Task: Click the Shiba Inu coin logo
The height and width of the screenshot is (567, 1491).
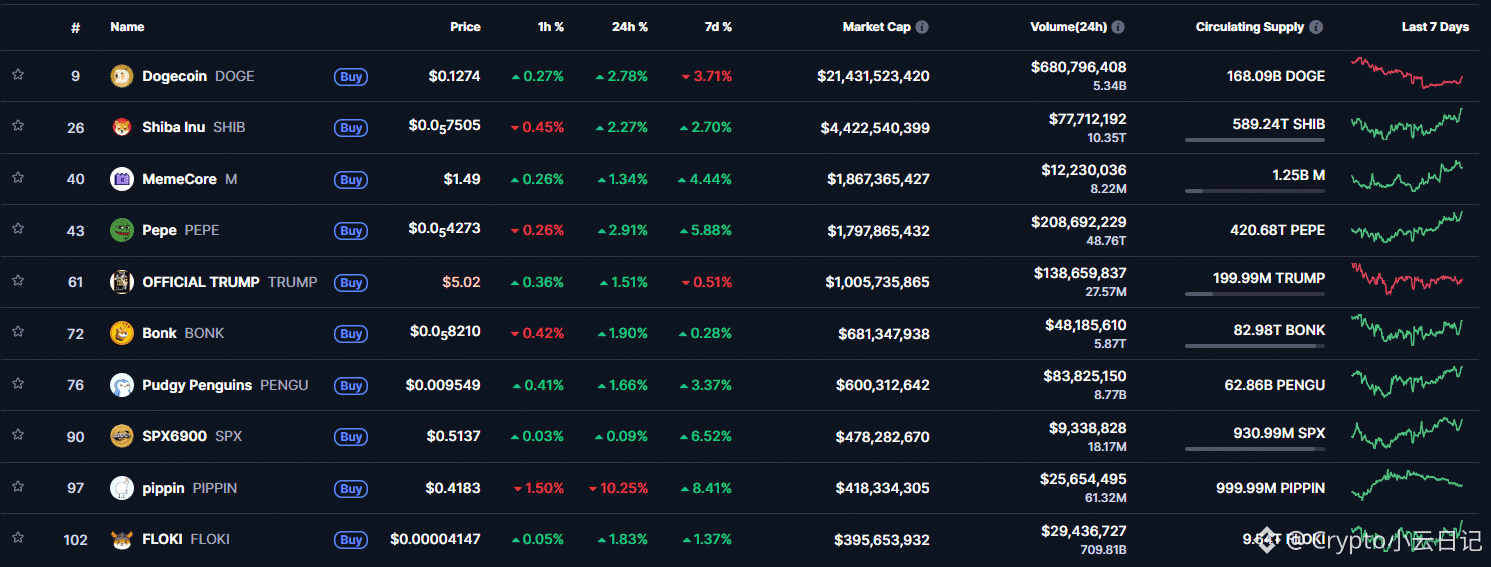Action: pyautogui.click(x=121, y=127)
